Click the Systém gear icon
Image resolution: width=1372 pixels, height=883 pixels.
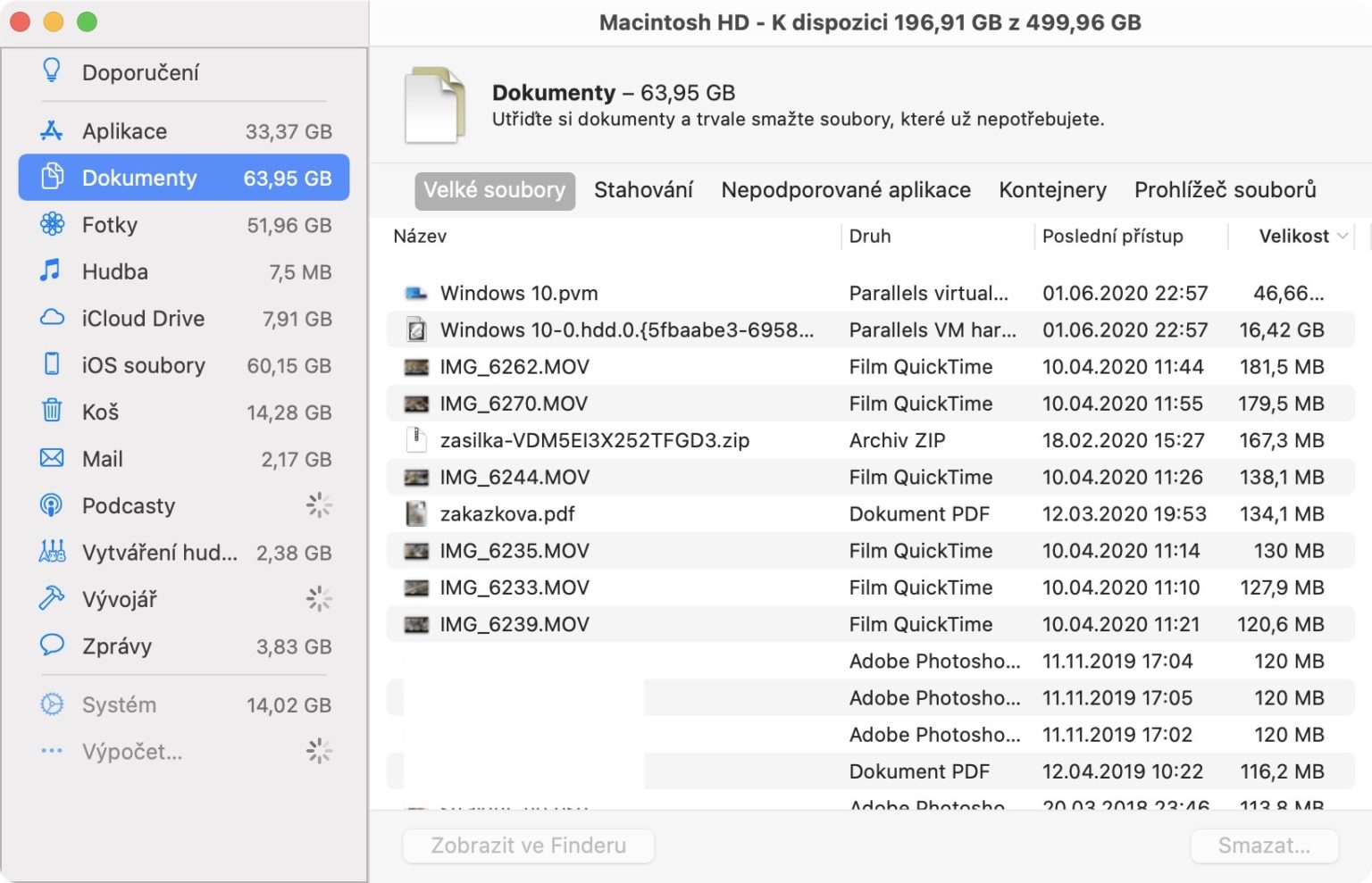point(52,704)
